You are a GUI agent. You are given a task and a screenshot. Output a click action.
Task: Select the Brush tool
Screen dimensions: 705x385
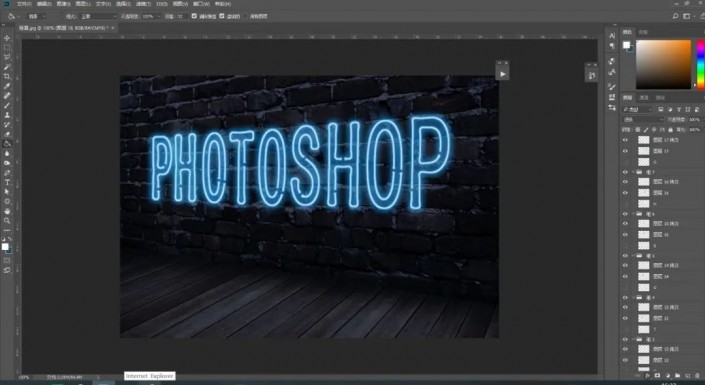[7, 105]
